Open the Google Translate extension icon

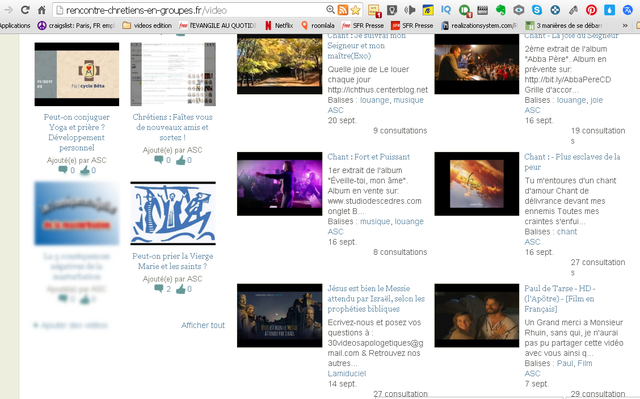click(627, 10)
